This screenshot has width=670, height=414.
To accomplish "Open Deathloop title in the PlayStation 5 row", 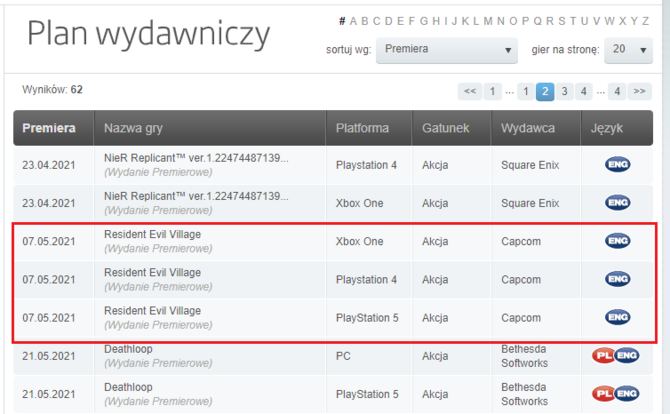I will pyautogui.click(x=128, y=387).
